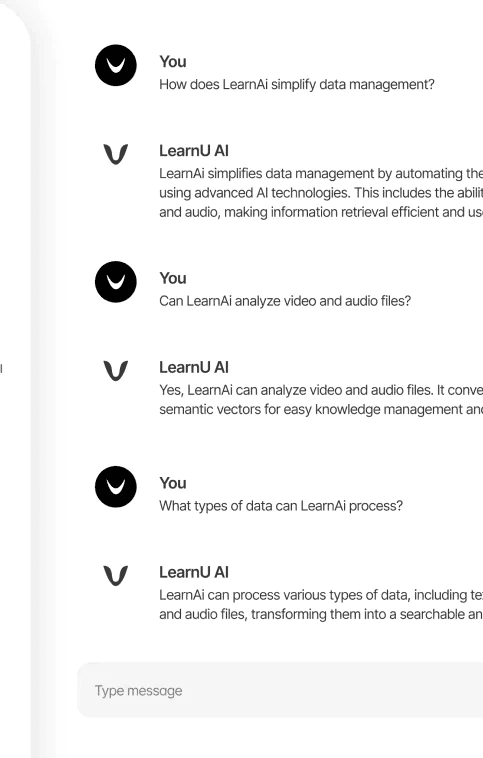Click the message 'Can LearnAi analyze video and audio files?'

click(x=285, y=301)
